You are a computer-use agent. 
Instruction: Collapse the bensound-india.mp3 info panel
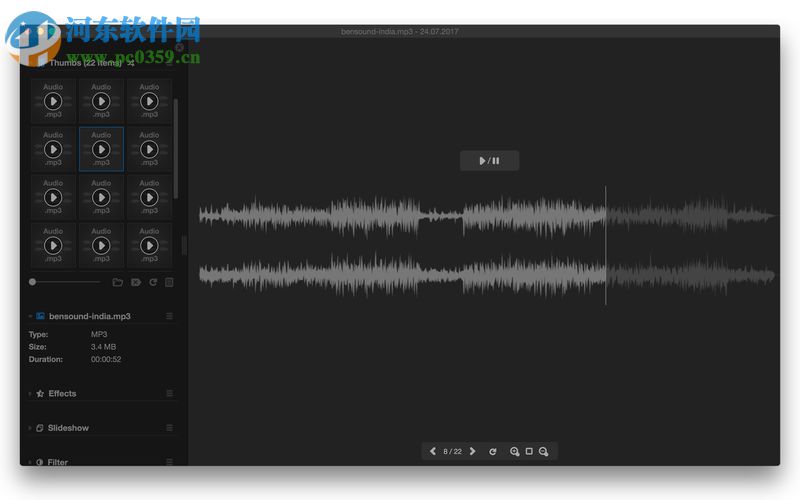click(x=30, y=316)
